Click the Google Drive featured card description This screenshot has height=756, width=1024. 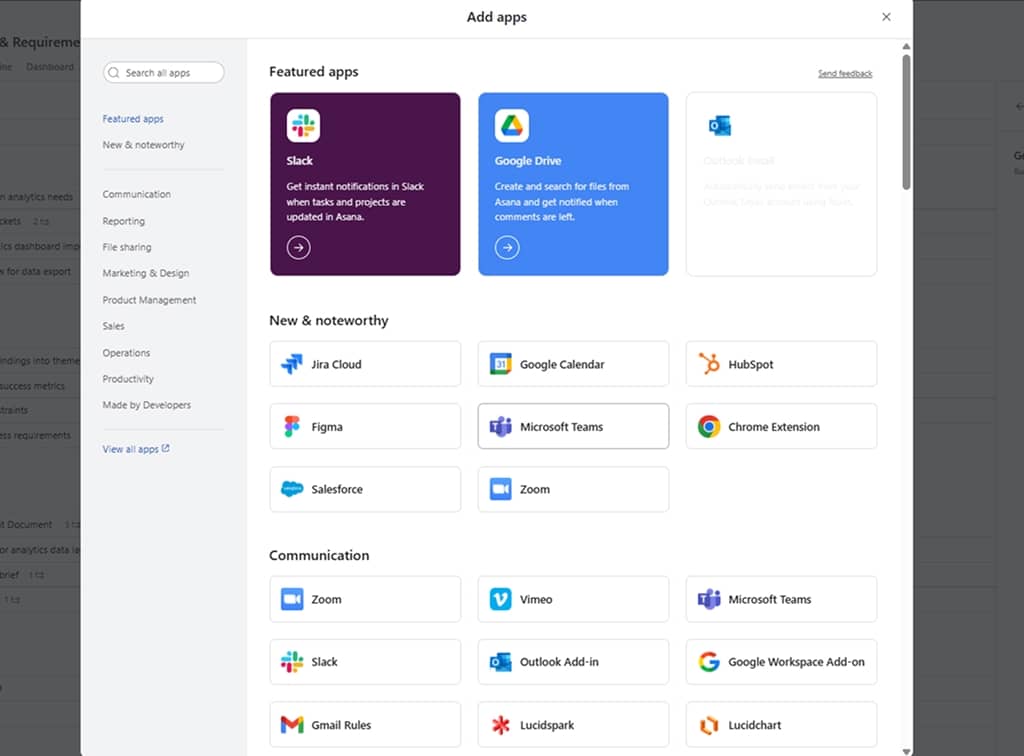point(562,202)
